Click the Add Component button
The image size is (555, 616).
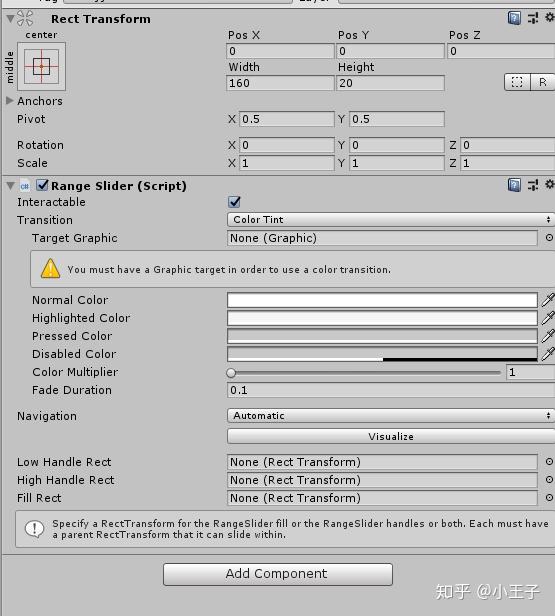278,574
